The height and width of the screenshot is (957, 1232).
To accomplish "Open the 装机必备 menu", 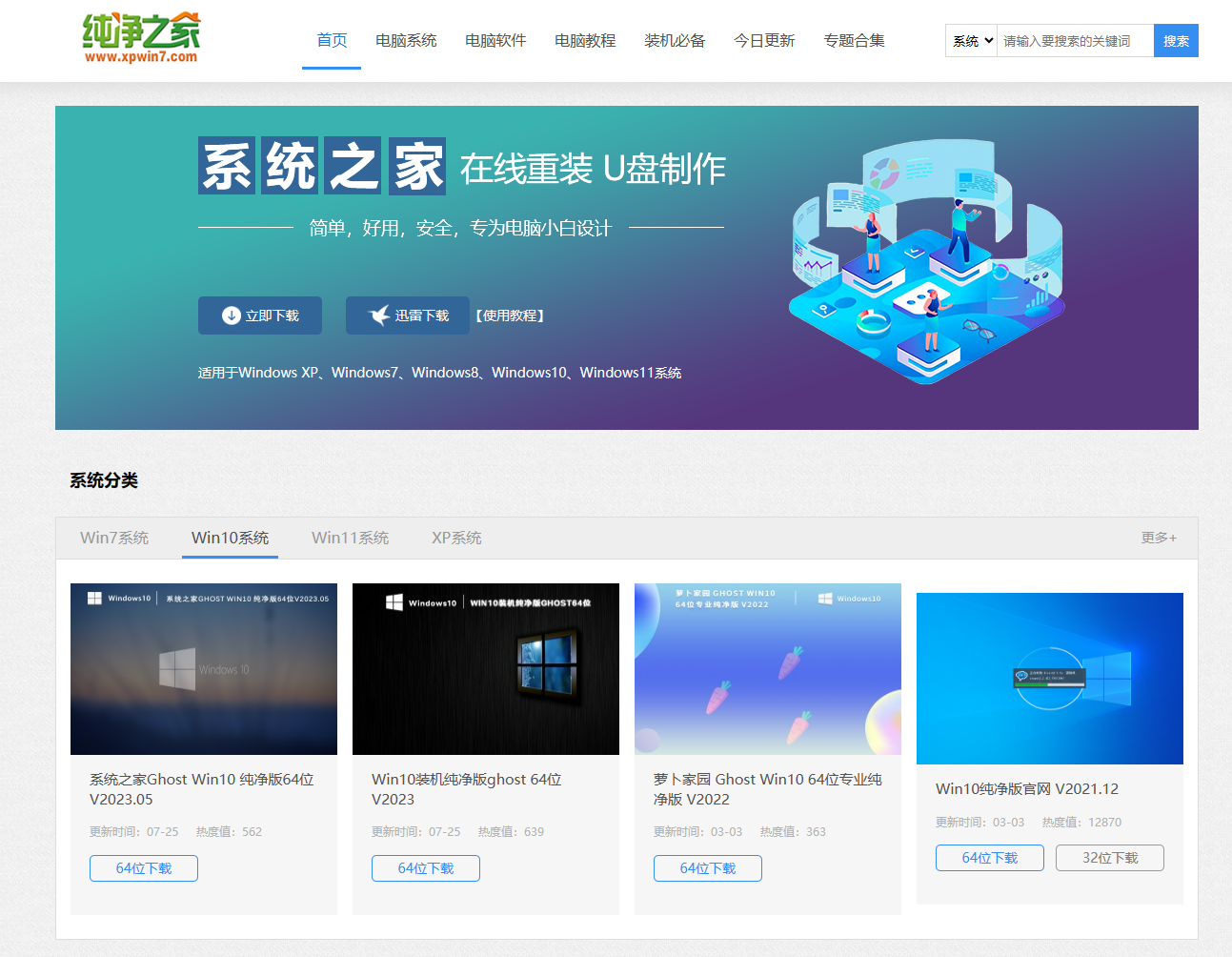I will point(675,40).
